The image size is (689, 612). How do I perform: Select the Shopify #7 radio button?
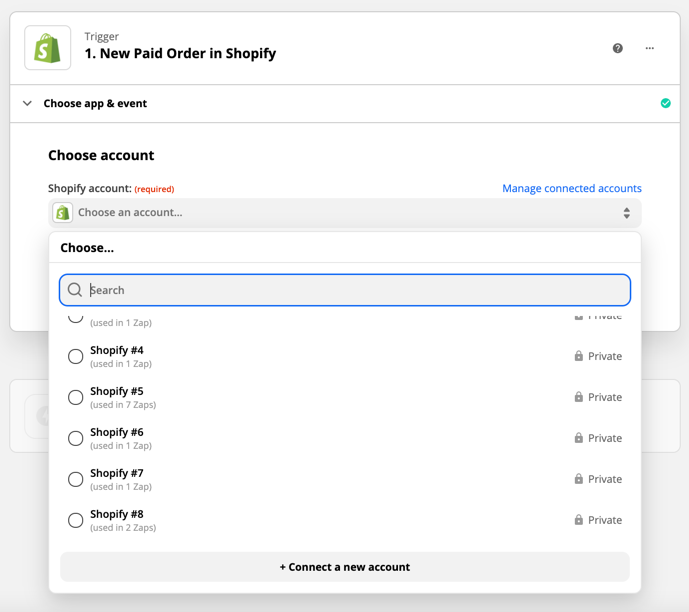click(75, 479)
